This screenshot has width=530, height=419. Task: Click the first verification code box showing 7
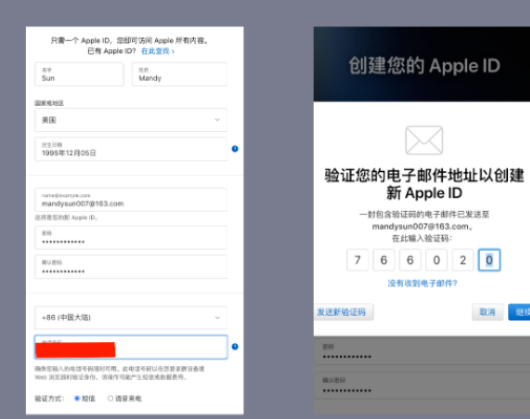(x=357, y=260)
